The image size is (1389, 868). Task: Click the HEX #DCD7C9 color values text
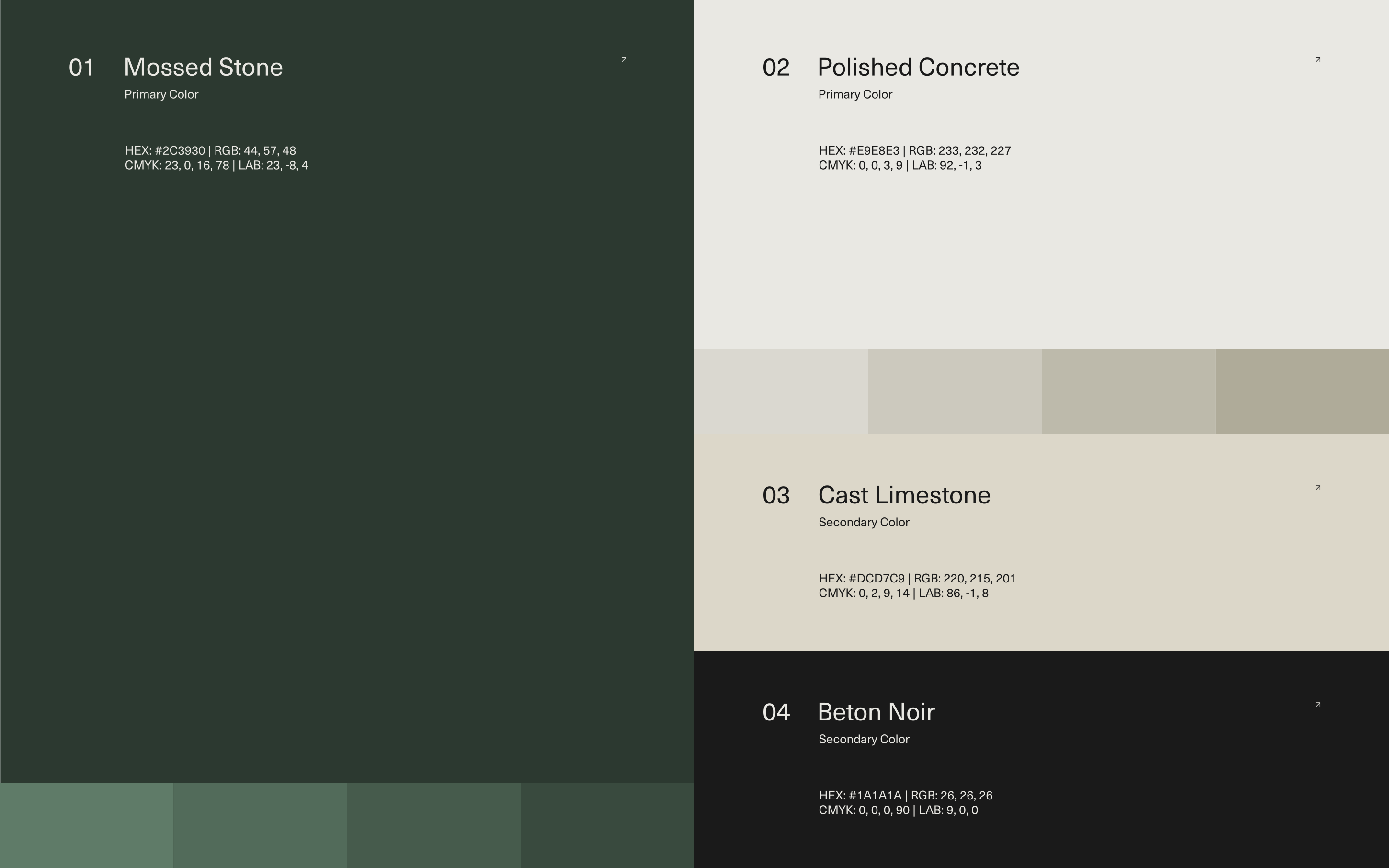(917, 585)
